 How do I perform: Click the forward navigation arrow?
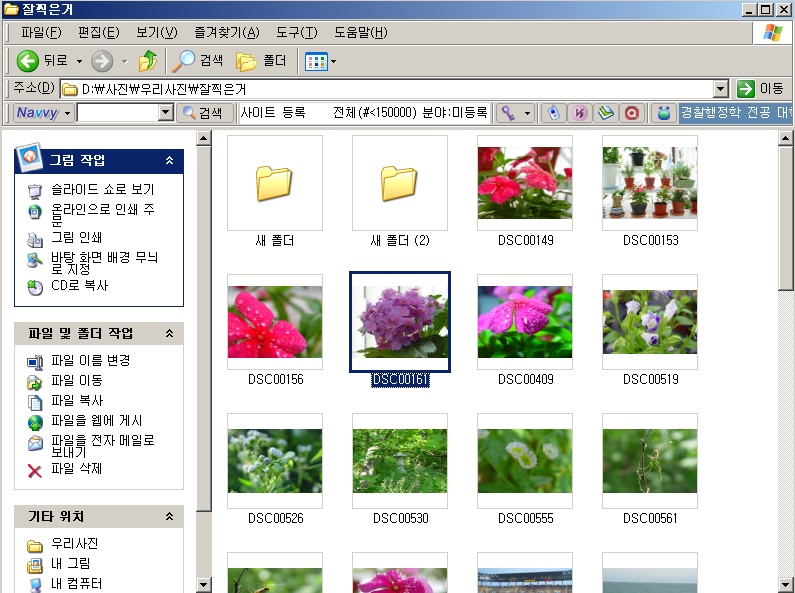[x=102, y=61]
